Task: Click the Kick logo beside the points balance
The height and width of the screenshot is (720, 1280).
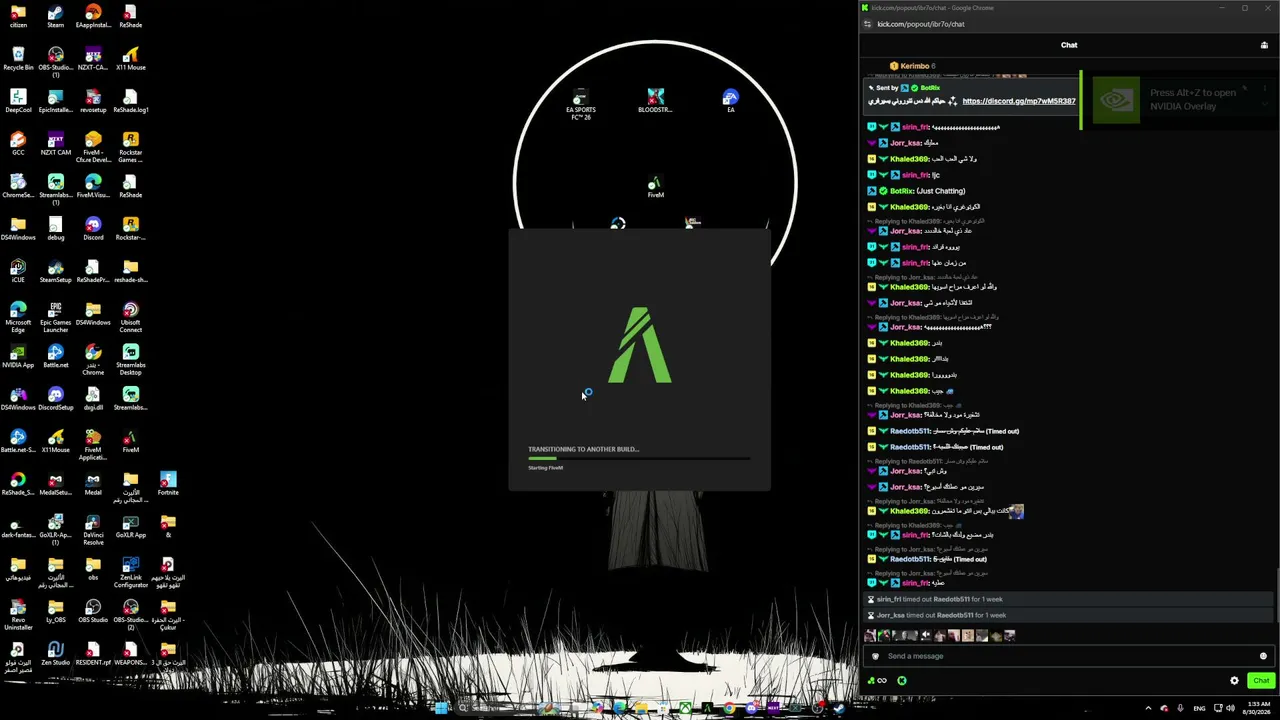Action: click(901, 681)
